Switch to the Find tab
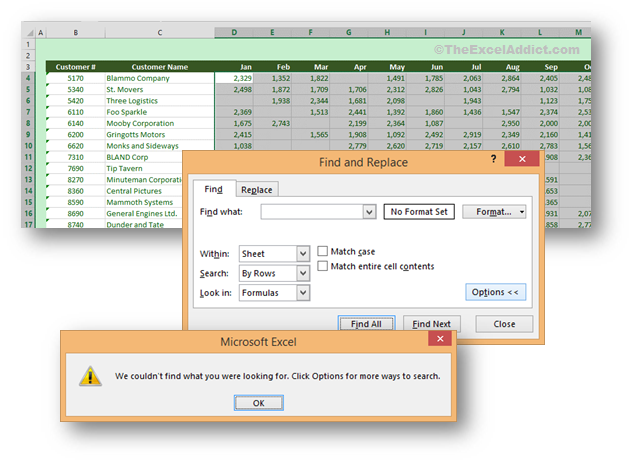This screenshot has height=464, width=633. click(214, 189)
